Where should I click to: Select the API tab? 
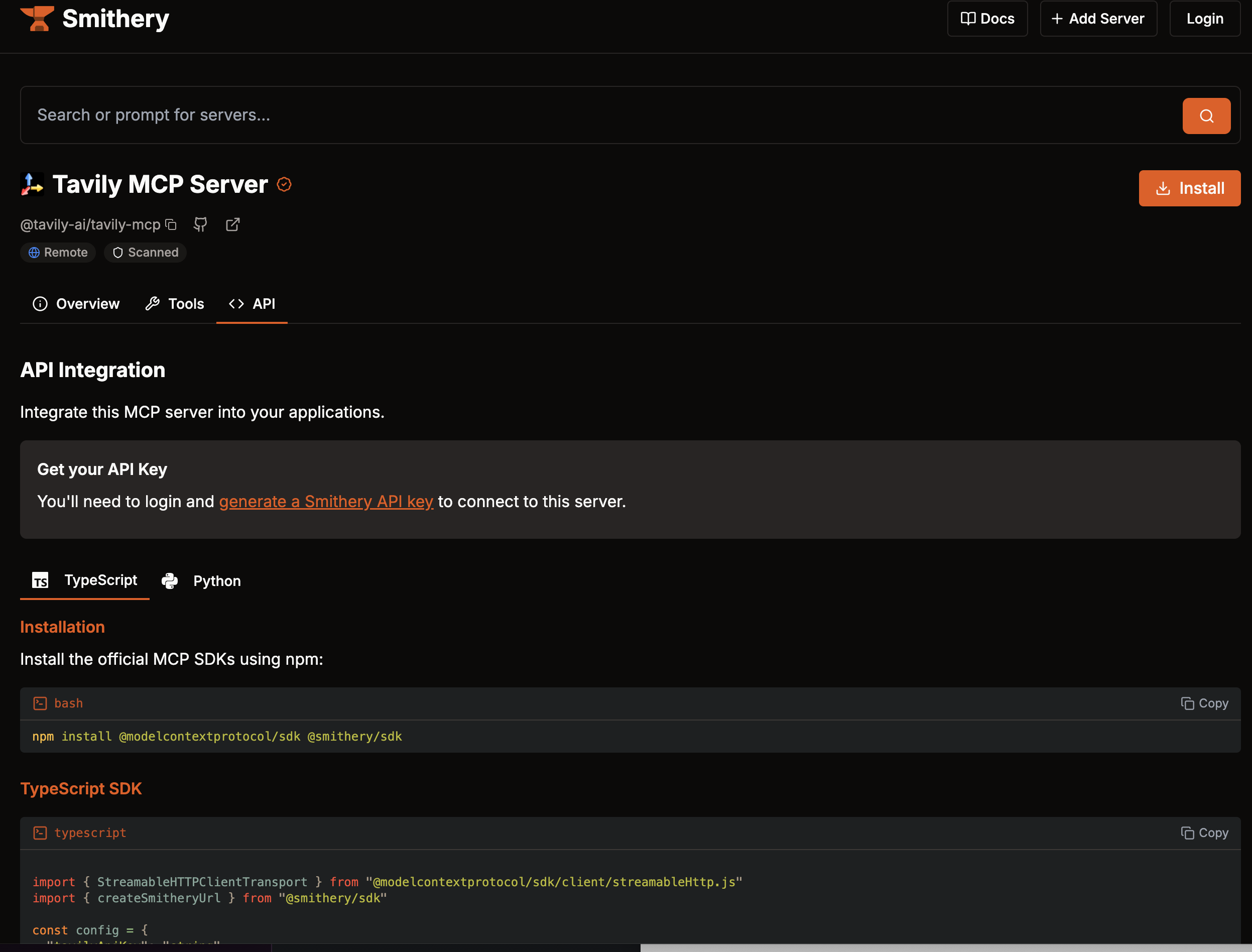pos(252,304)
